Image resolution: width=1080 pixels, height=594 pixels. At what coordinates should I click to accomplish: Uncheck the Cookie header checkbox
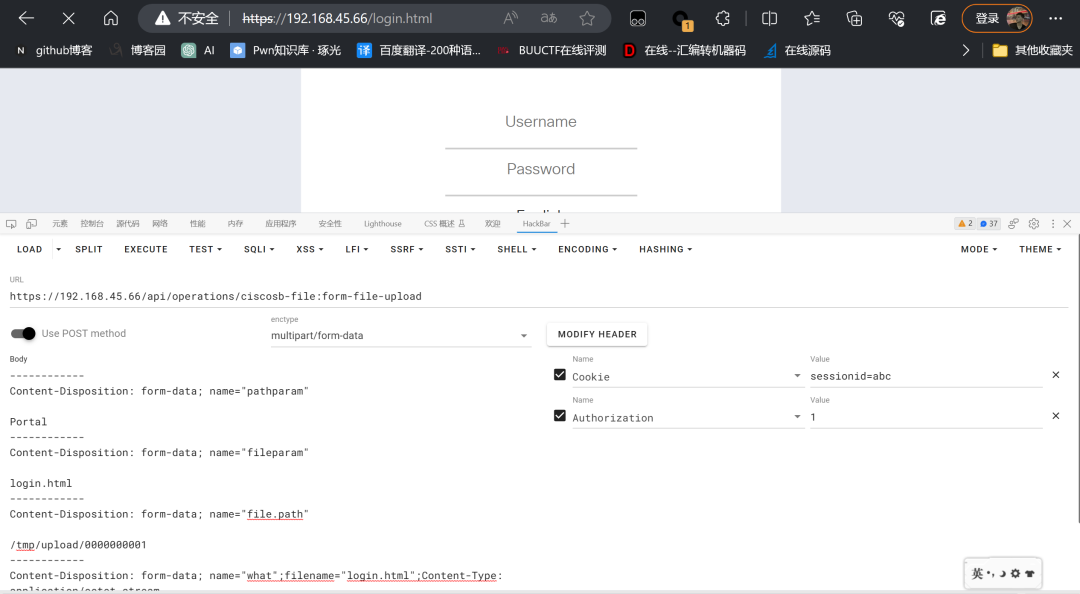[x=560, y=375]
